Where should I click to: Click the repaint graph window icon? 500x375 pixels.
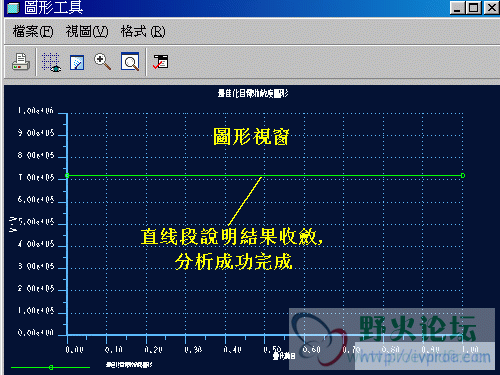[x=77, y=63]
